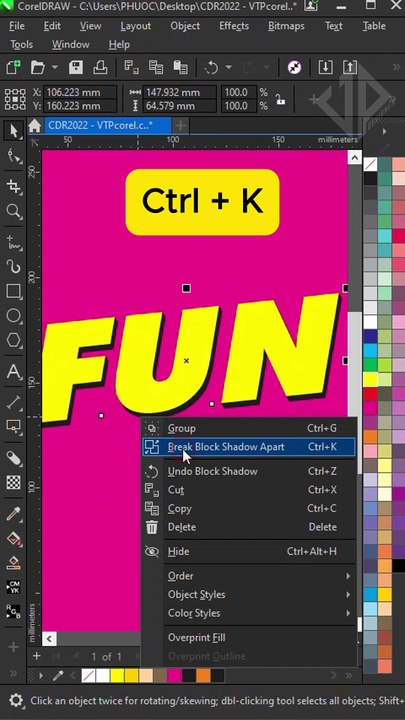The image size is (405, 720).
Task: Select the Ellipse tool
Action: [x=13, y=316]
